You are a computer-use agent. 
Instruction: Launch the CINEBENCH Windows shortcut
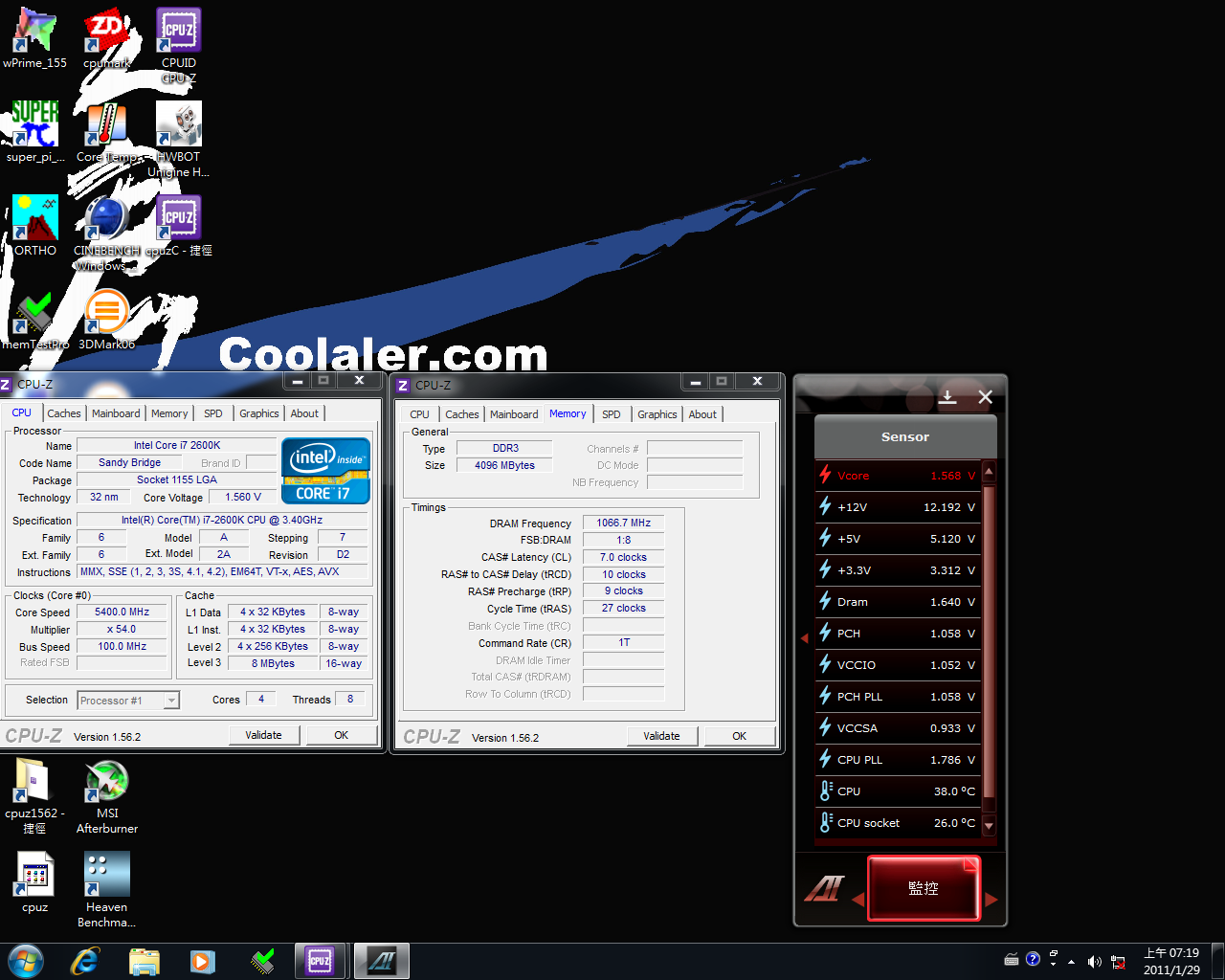pos(106,234)
